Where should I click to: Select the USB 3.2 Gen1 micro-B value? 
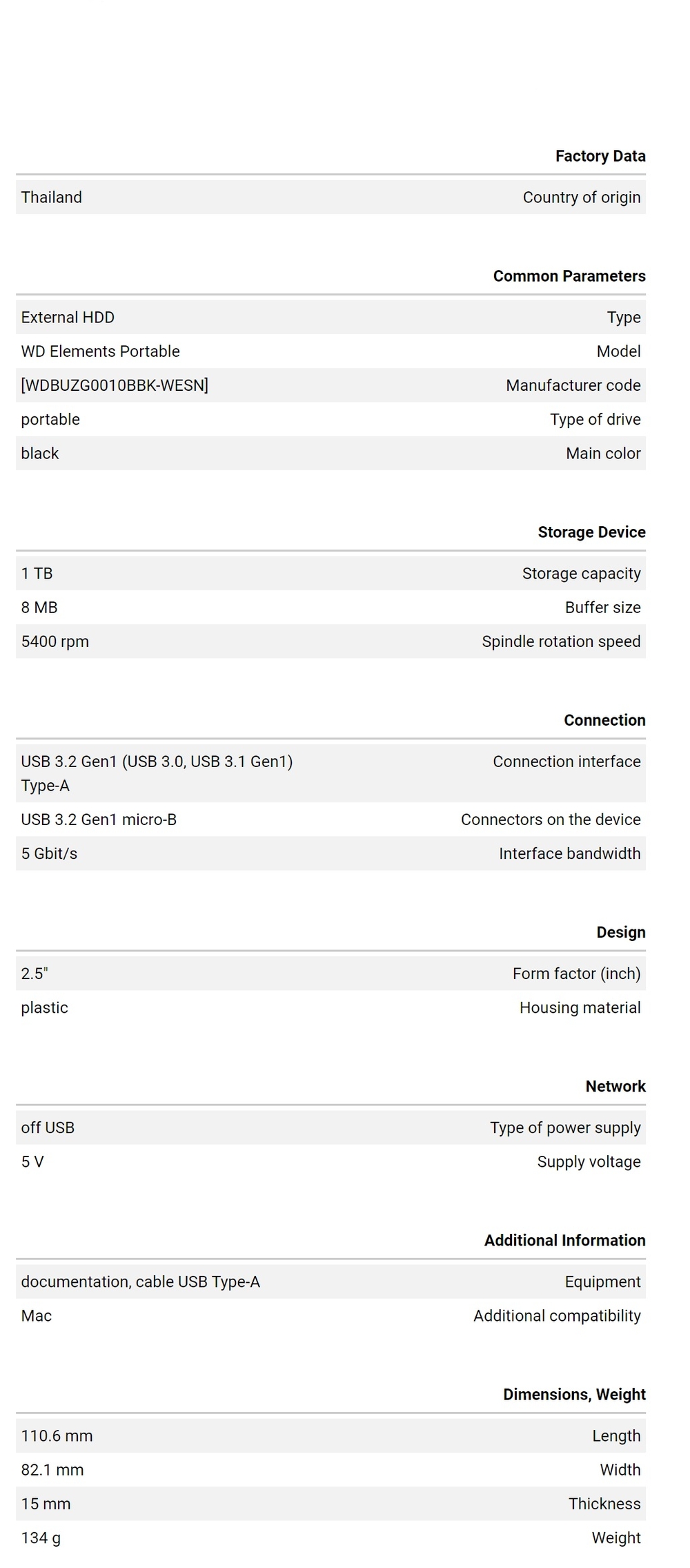99,820
